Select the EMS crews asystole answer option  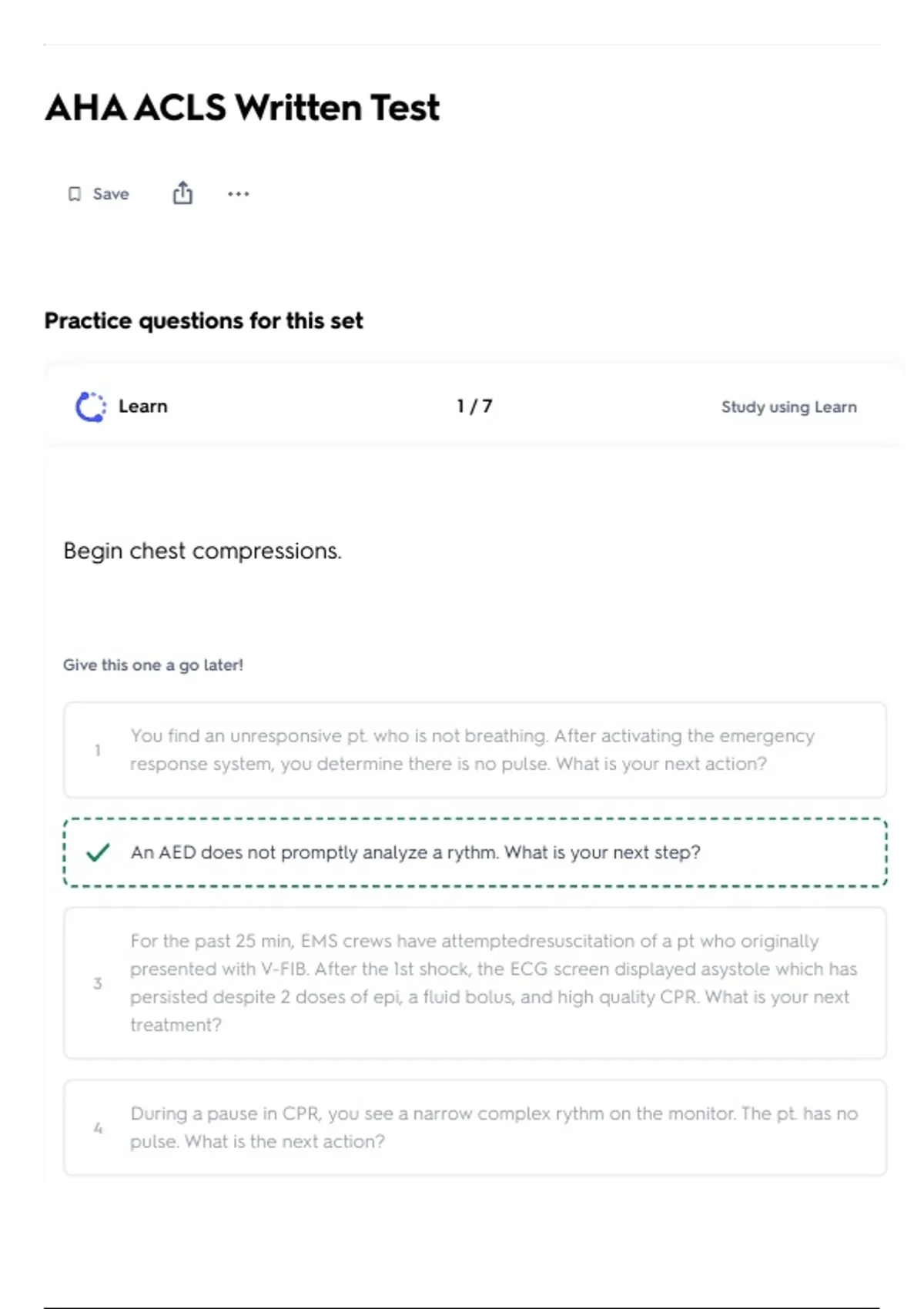click(x=493, y=983)
